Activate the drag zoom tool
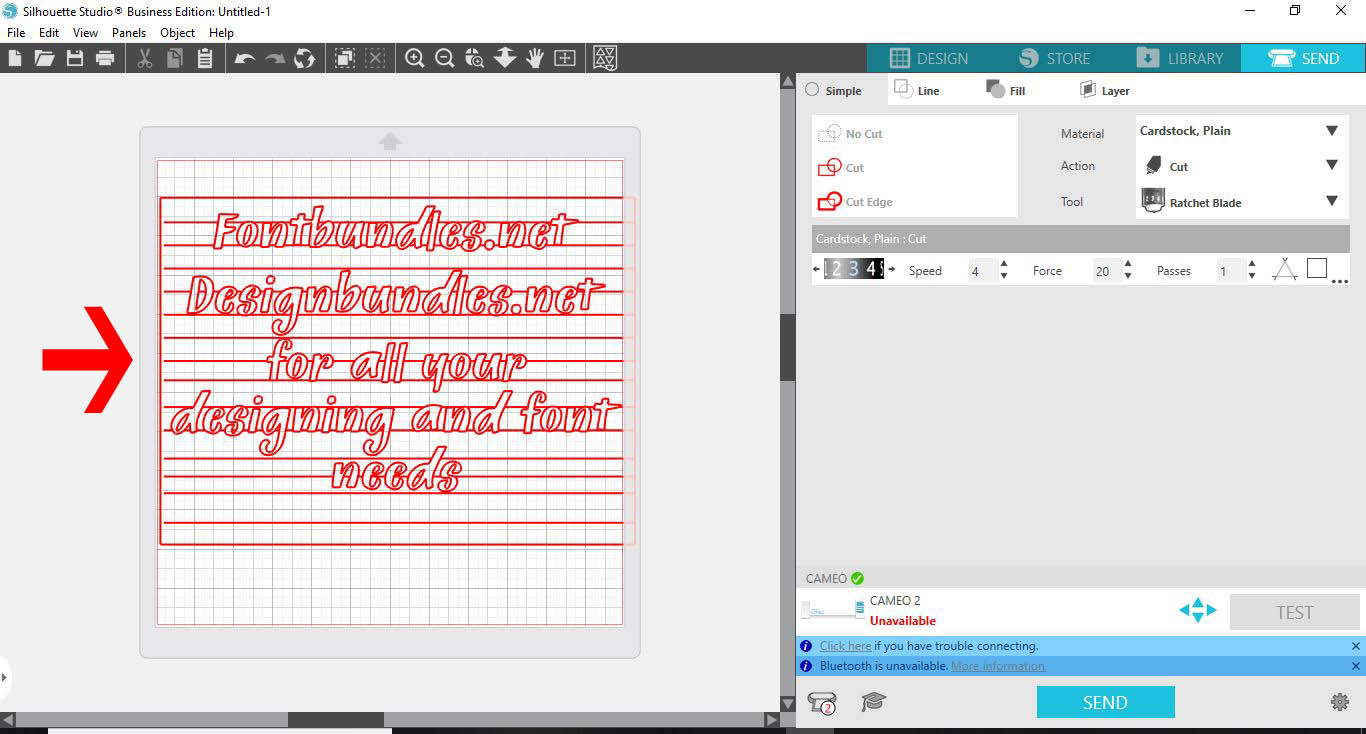1366x734 pixels. point(475,58)
